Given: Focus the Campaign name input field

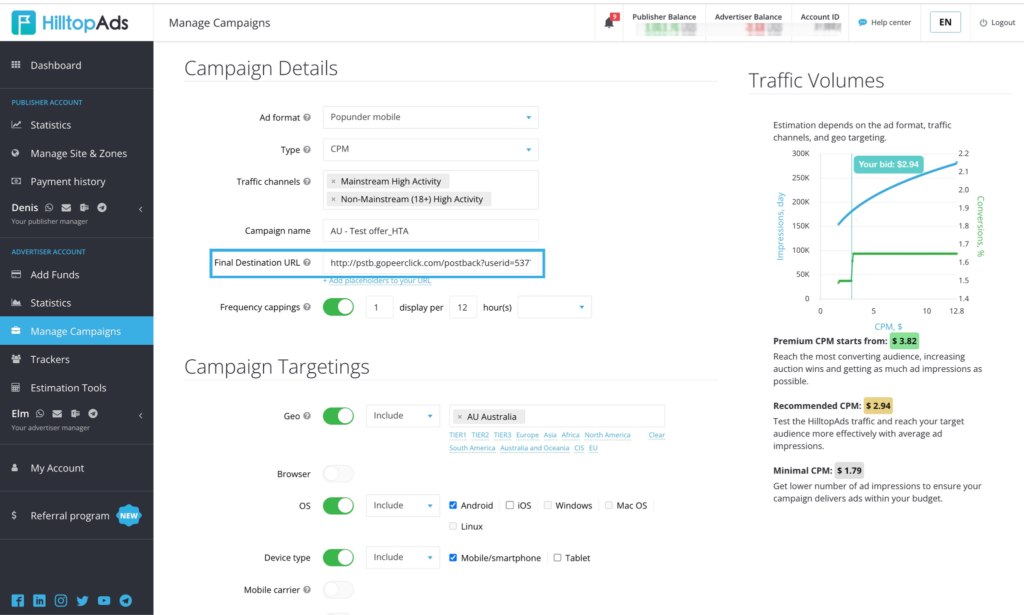Looking at the screenshot, I should tap(430, 231).
